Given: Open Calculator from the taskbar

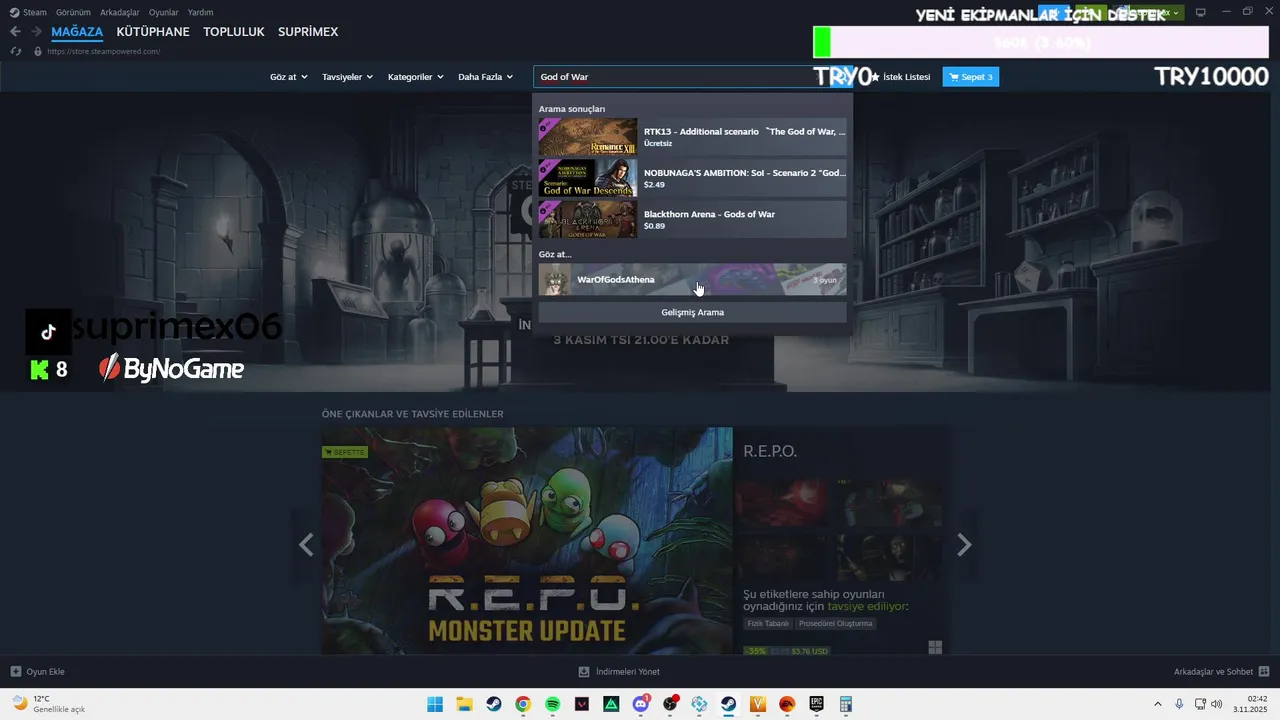Looking at the screenshot, I should [x=846, y=704].
